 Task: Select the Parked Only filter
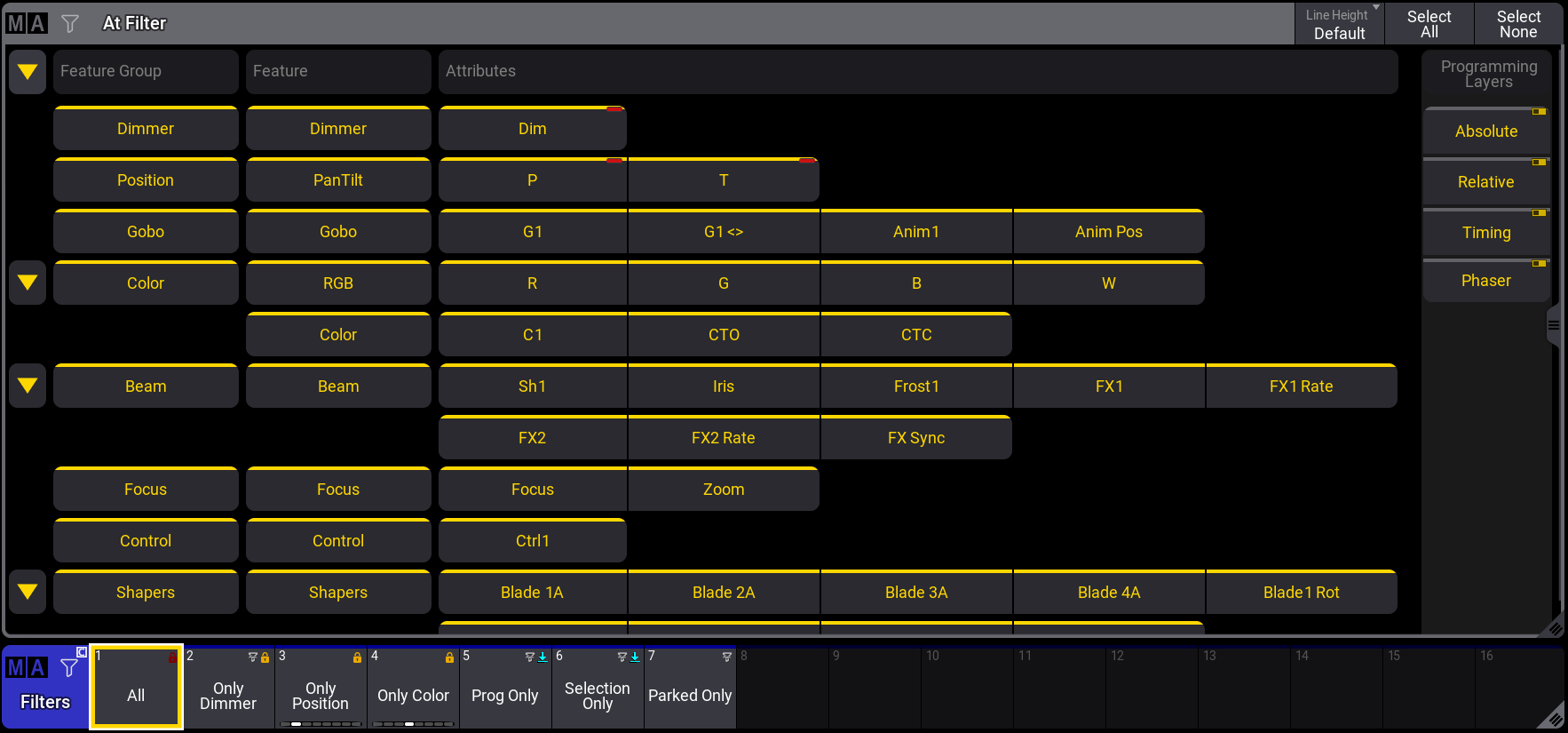point(690,688)
